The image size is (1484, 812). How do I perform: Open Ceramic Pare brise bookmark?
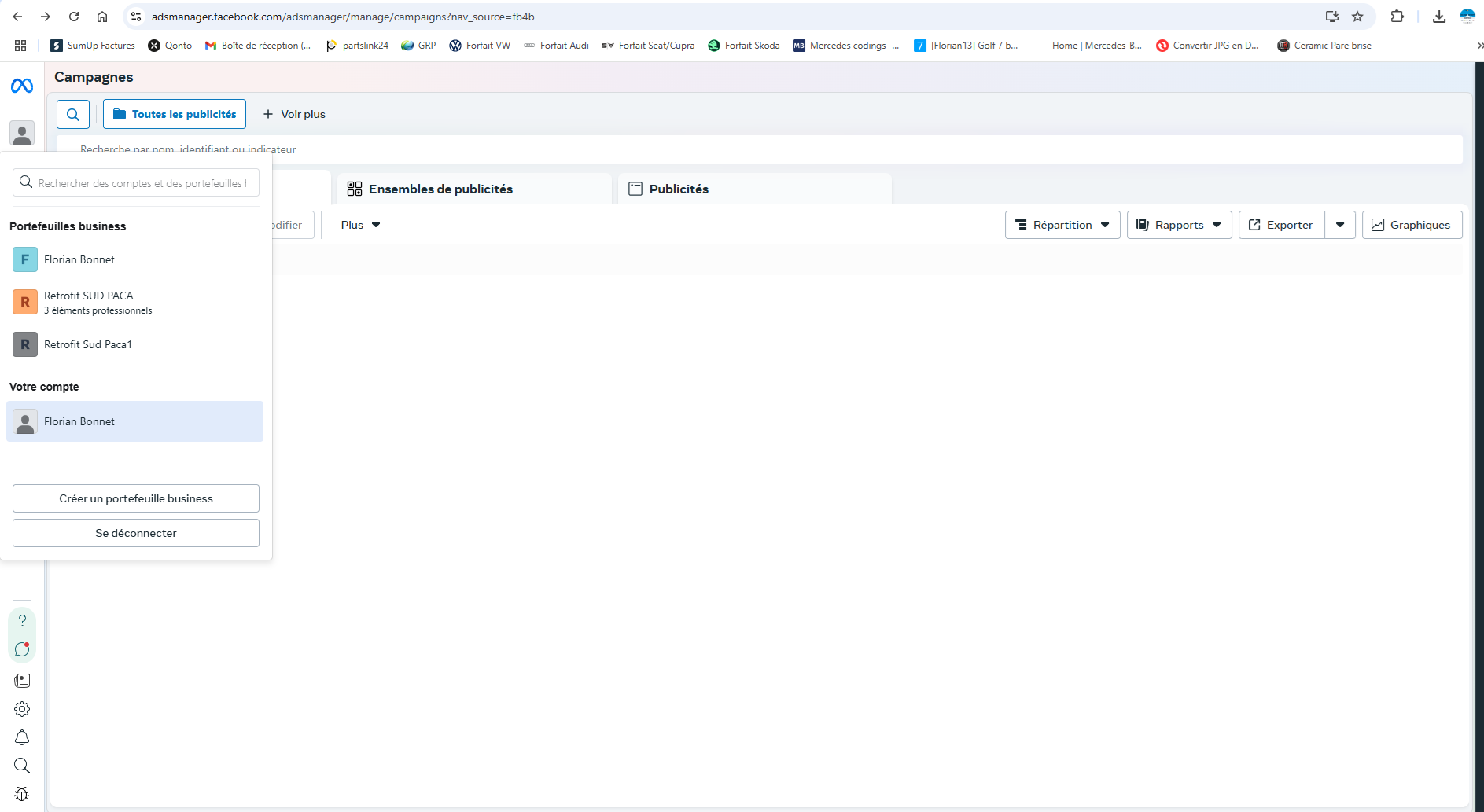tap(1324, 46)
